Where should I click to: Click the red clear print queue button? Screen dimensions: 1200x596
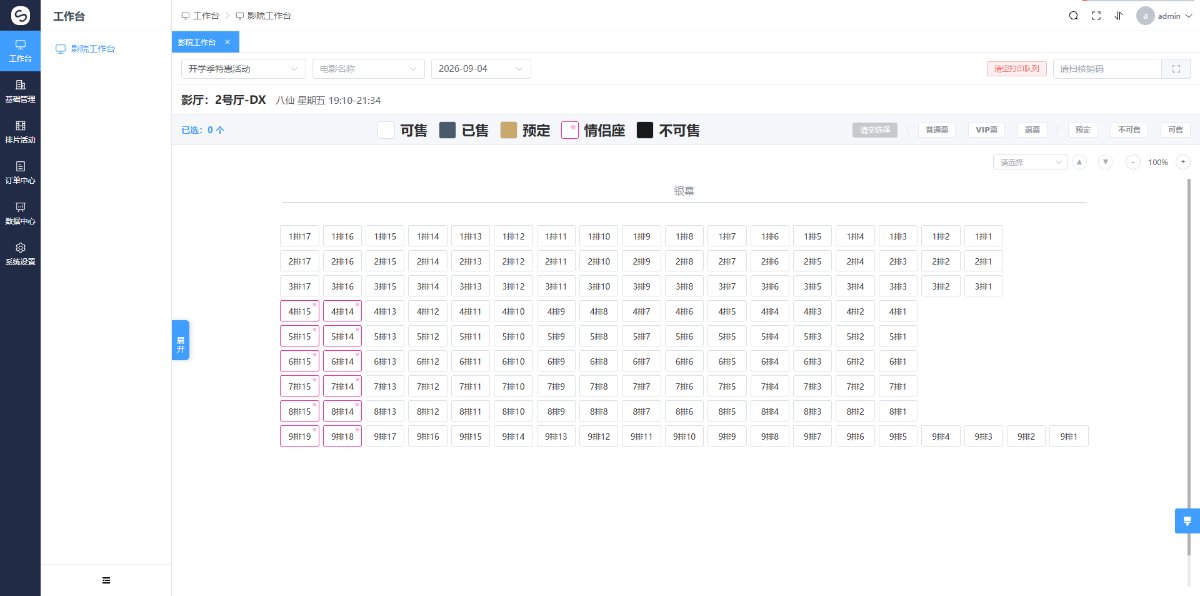[x=1016, y=69]
